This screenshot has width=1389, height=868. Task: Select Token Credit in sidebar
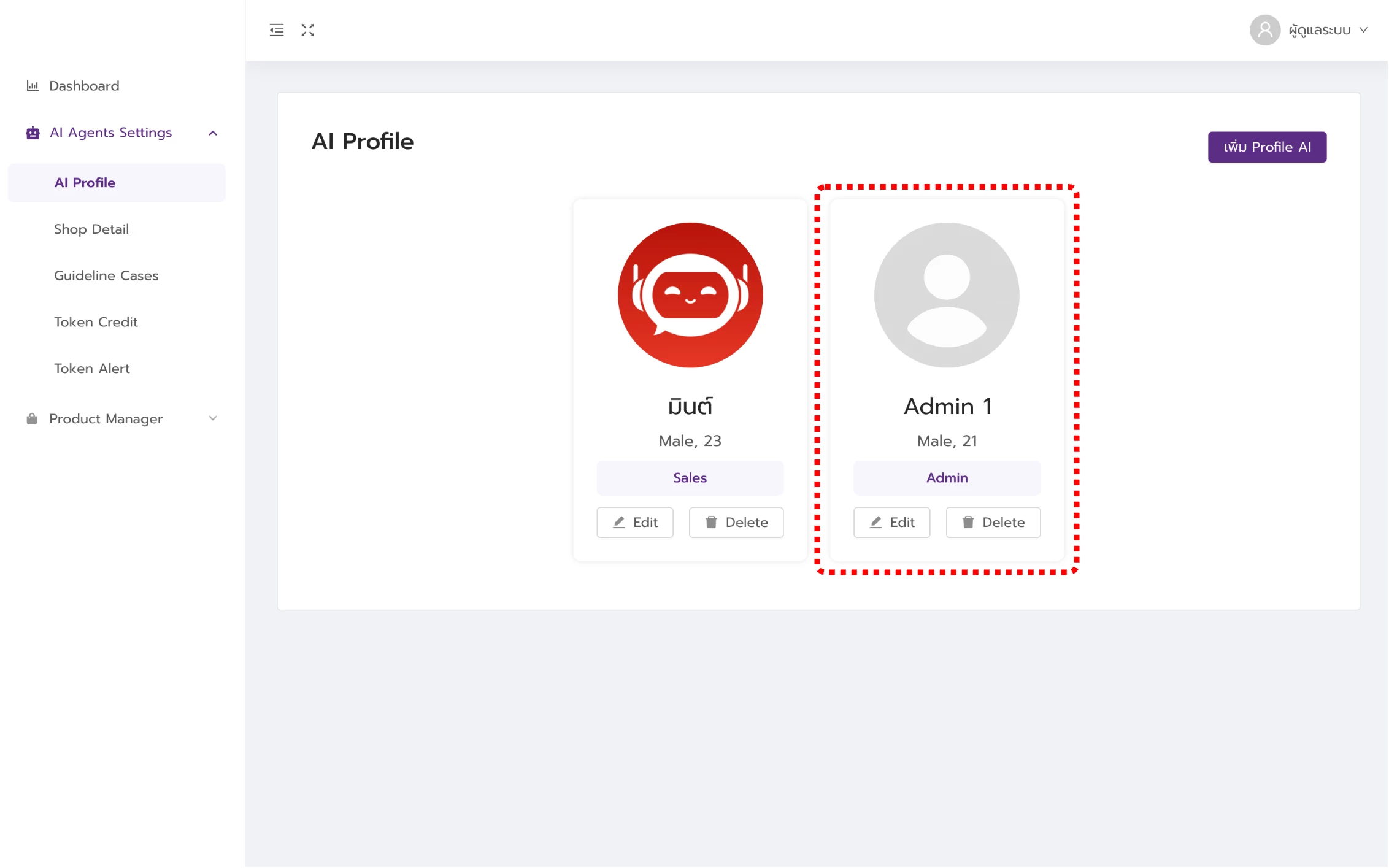(x=96, y=322)
